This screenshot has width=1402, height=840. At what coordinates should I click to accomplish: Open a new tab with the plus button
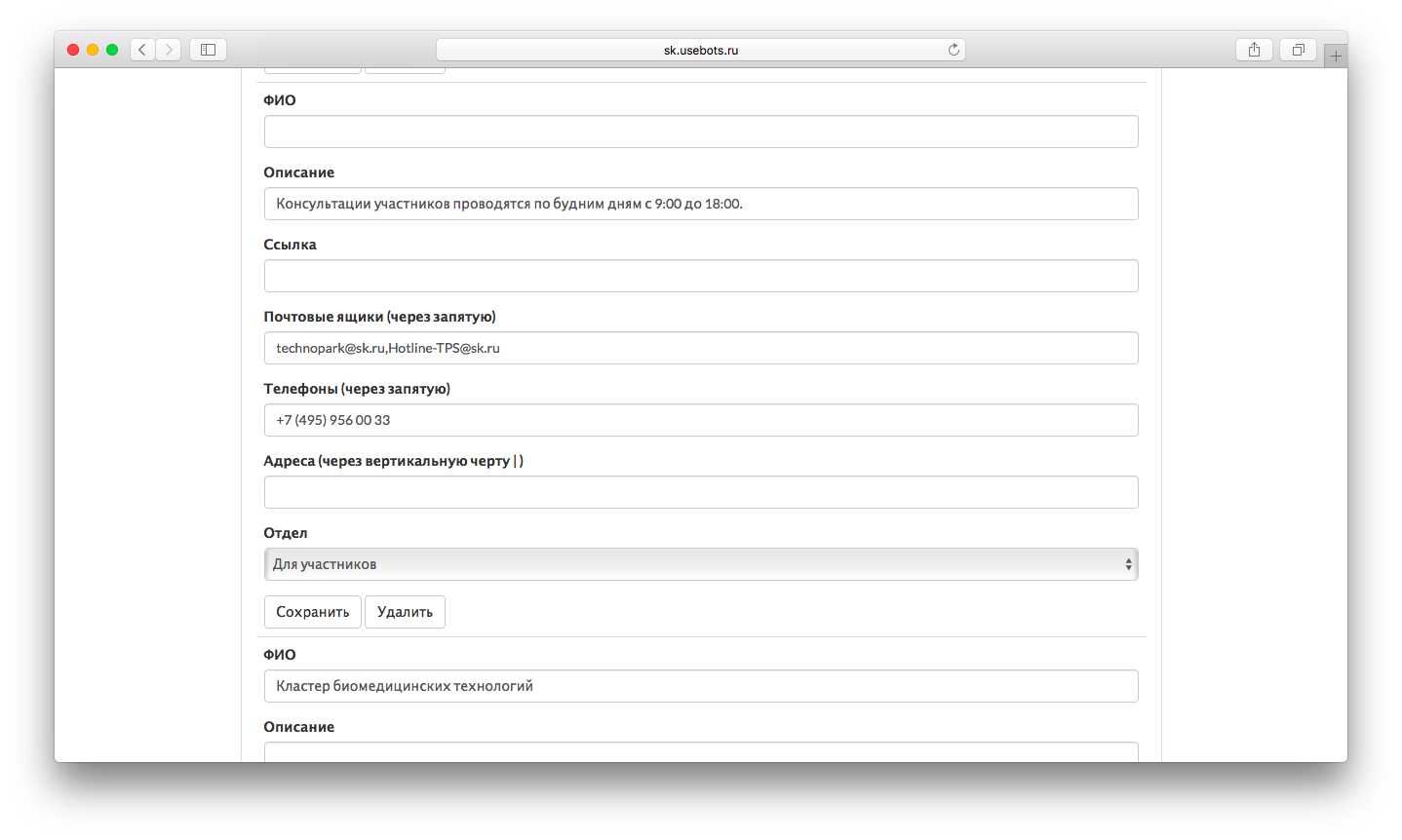click(1336, 56)
